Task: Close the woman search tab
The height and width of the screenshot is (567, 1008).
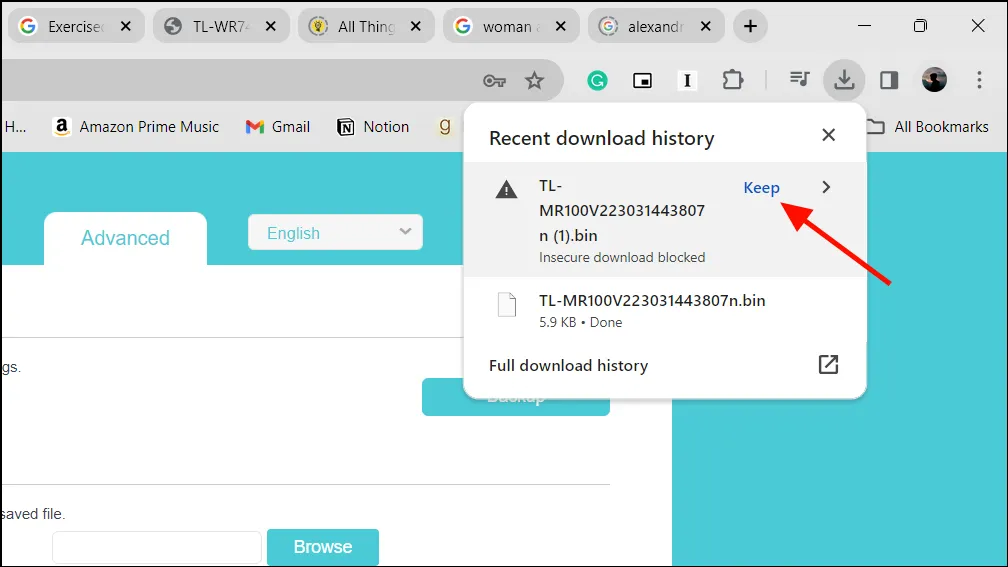Action: [561, 26]
